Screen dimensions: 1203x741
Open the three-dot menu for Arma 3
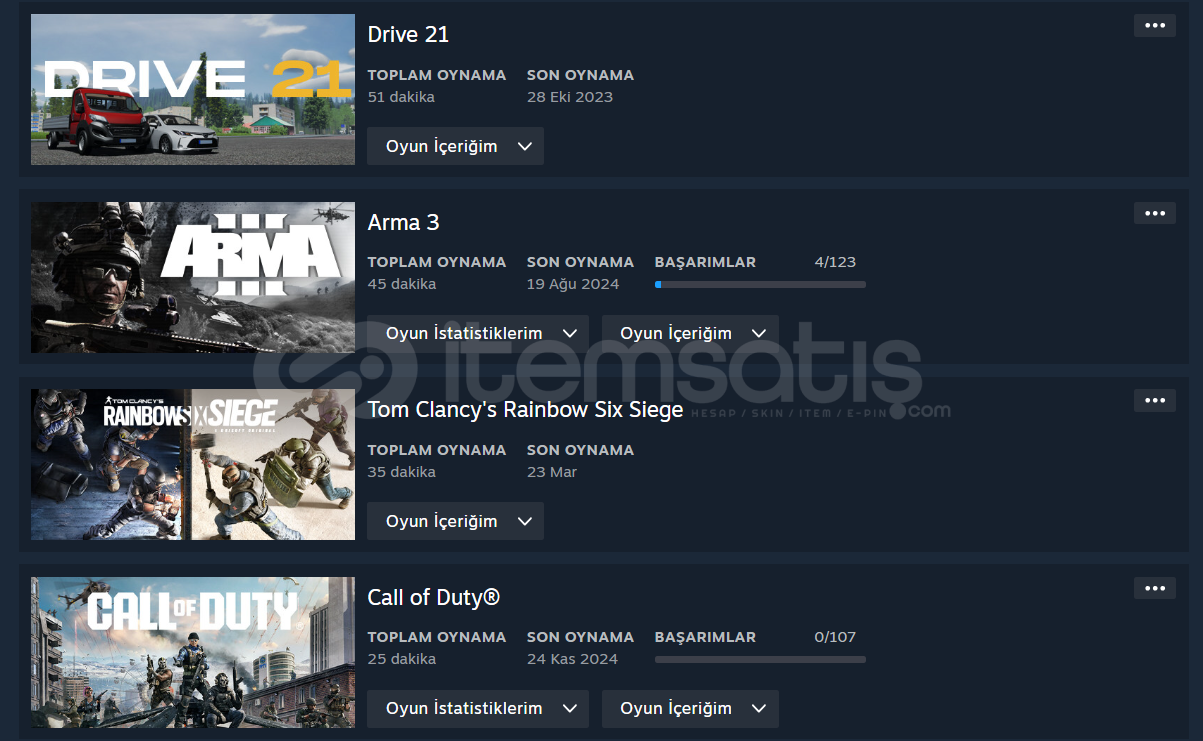pyautogui.click(x=1154, y=213)
